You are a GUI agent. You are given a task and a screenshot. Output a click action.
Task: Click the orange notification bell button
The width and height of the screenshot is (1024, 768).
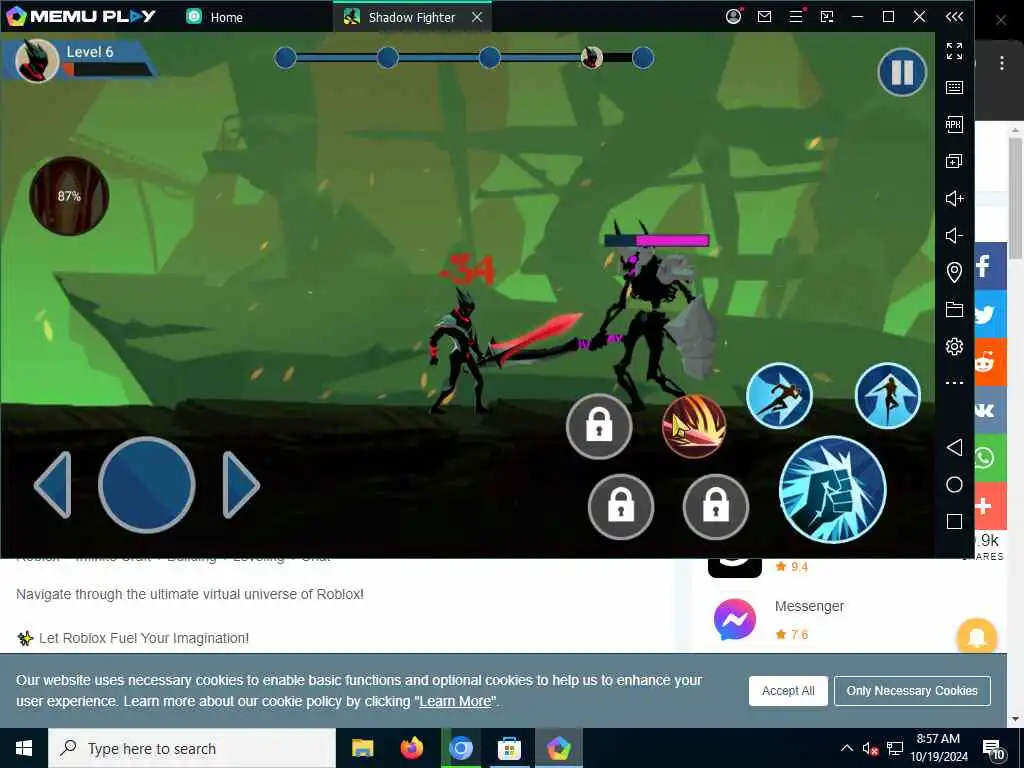pos(976,637)
